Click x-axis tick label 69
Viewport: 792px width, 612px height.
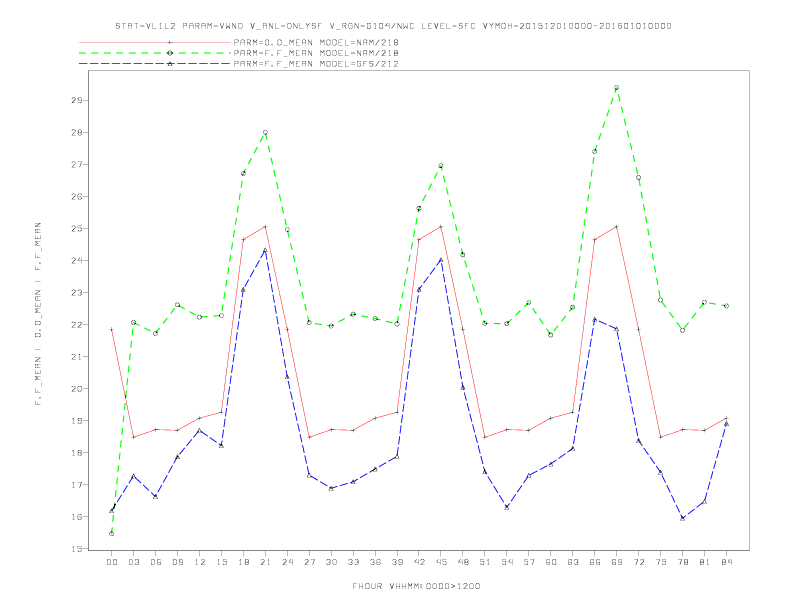click(x=617, y=562)
